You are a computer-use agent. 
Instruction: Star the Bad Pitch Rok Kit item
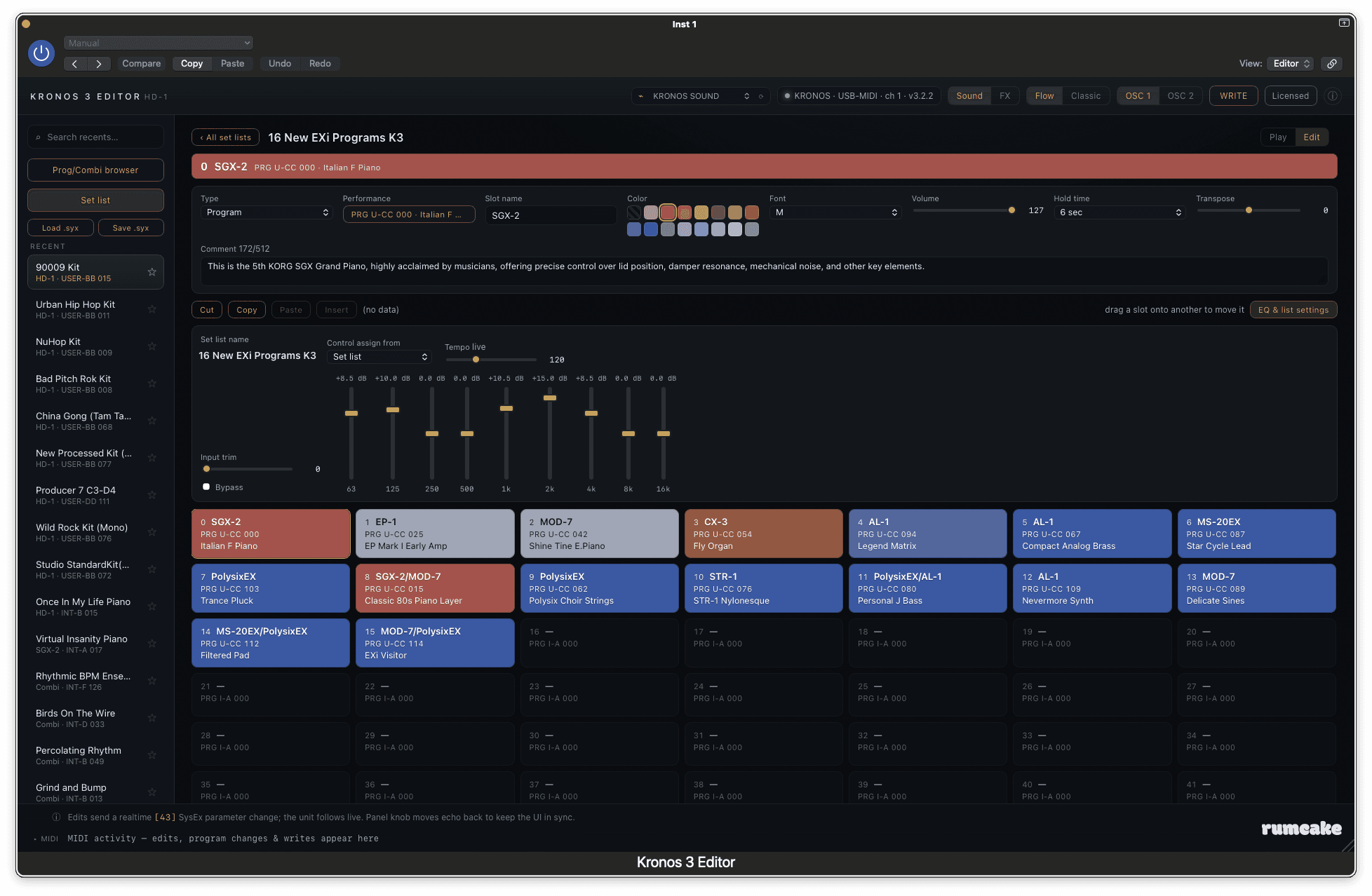tap(152, 383)
